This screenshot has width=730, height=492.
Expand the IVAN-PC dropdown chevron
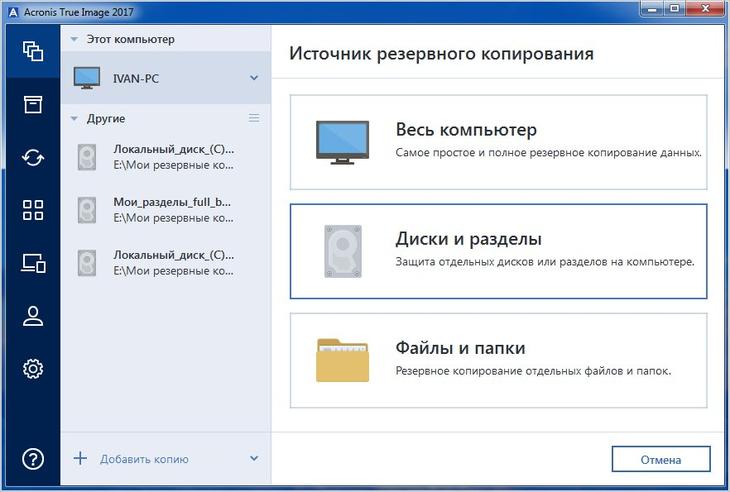coord(254,78)
